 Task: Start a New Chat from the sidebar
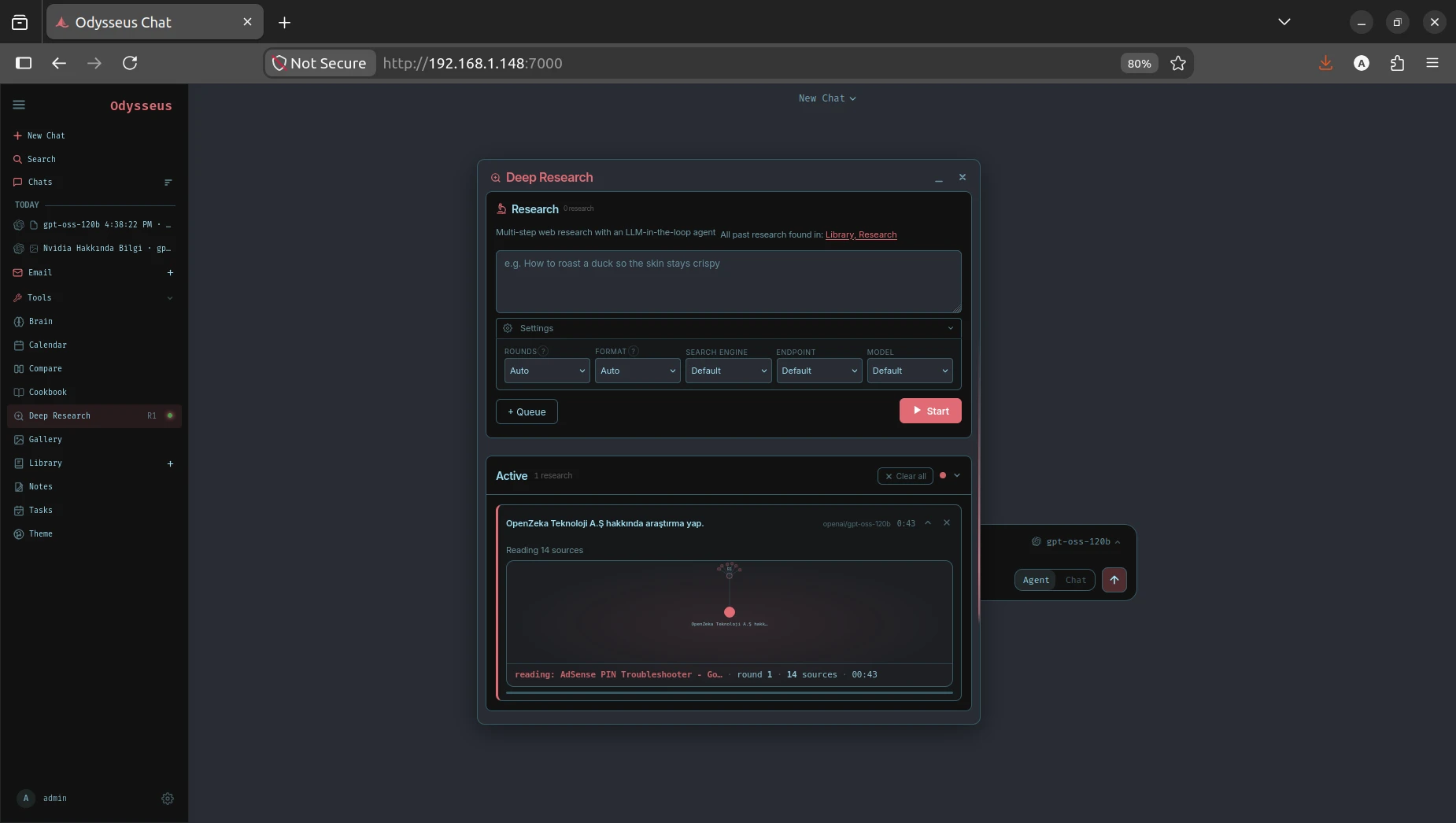tap(39, 135)
